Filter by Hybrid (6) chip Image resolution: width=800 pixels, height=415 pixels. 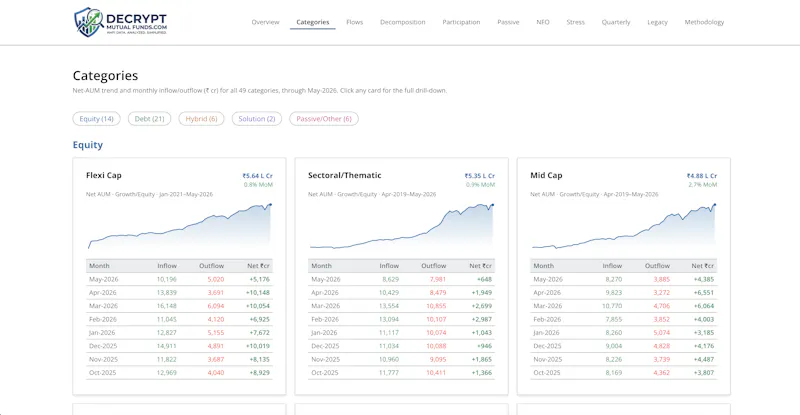(x=201, y=118)
